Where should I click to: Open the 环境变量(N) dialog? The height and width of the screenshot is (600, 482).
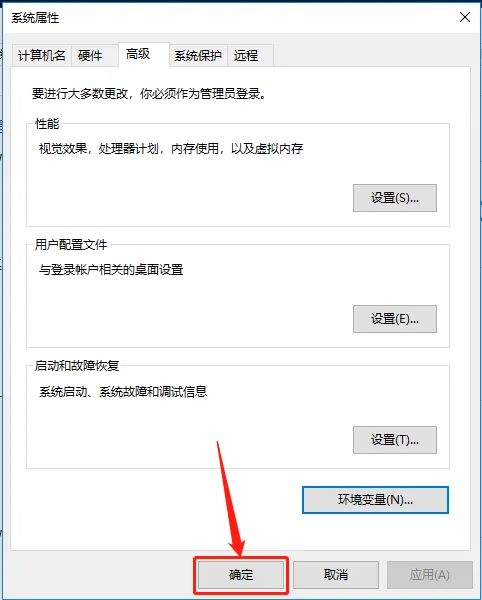tap(375, 500)
